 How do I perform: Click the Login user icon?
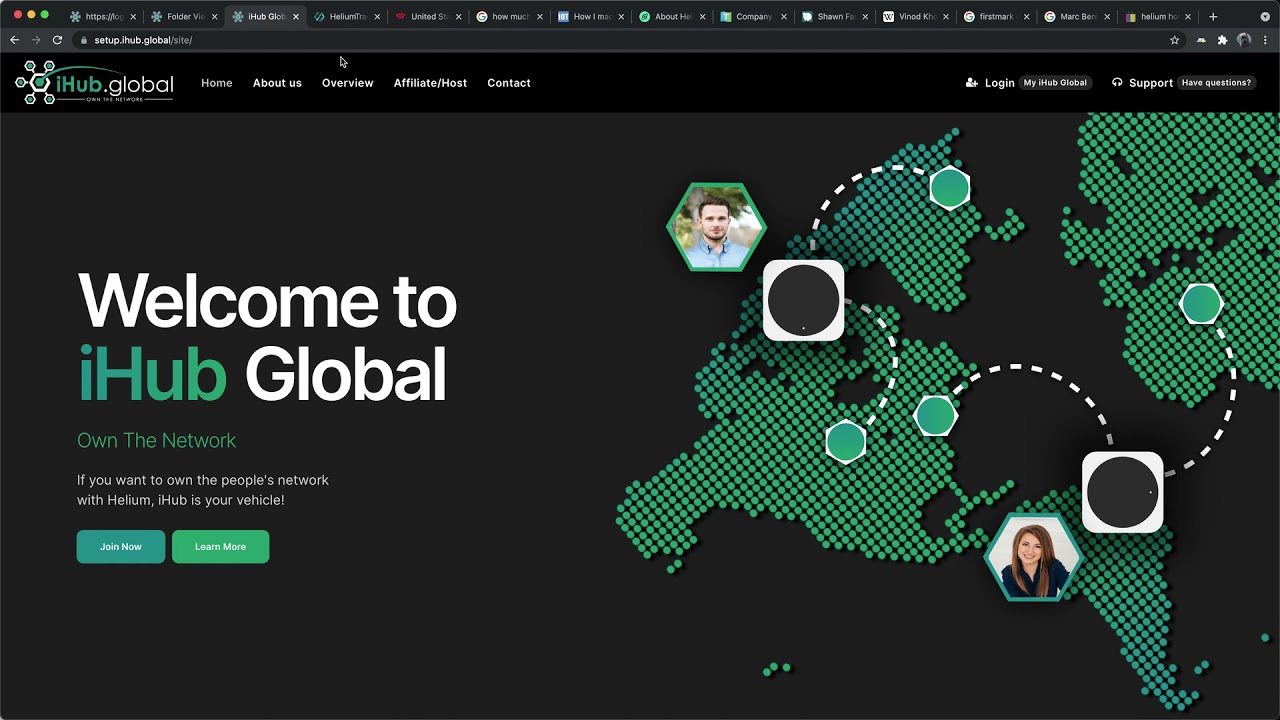click(x=971, y=83)
